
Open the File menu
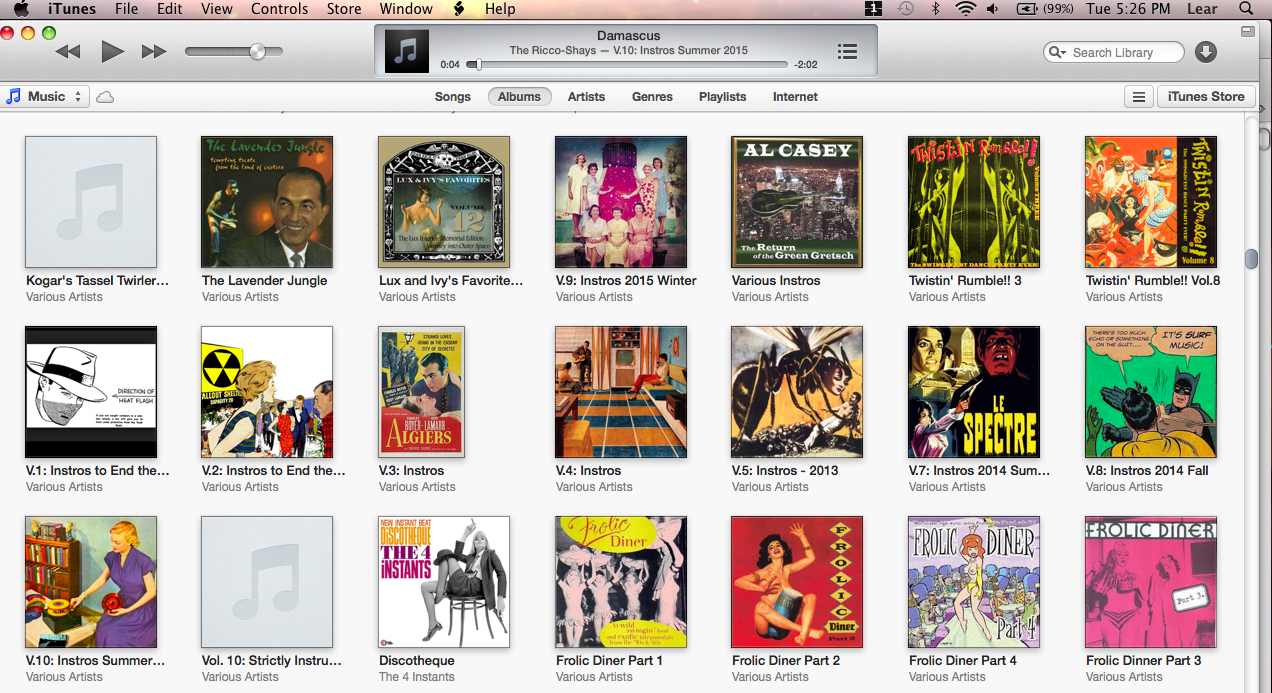[127, 9]
